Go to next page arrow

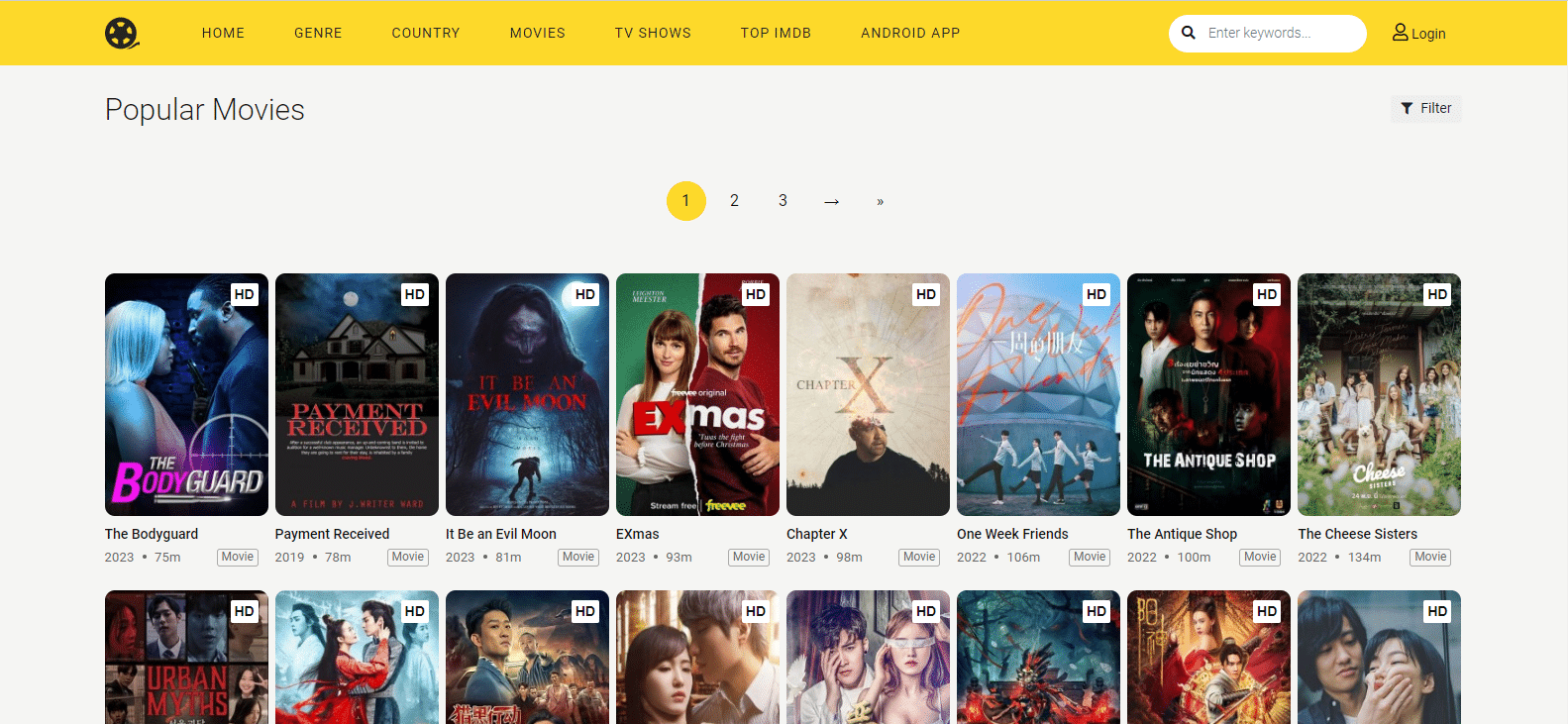click(x=831, y=201)
